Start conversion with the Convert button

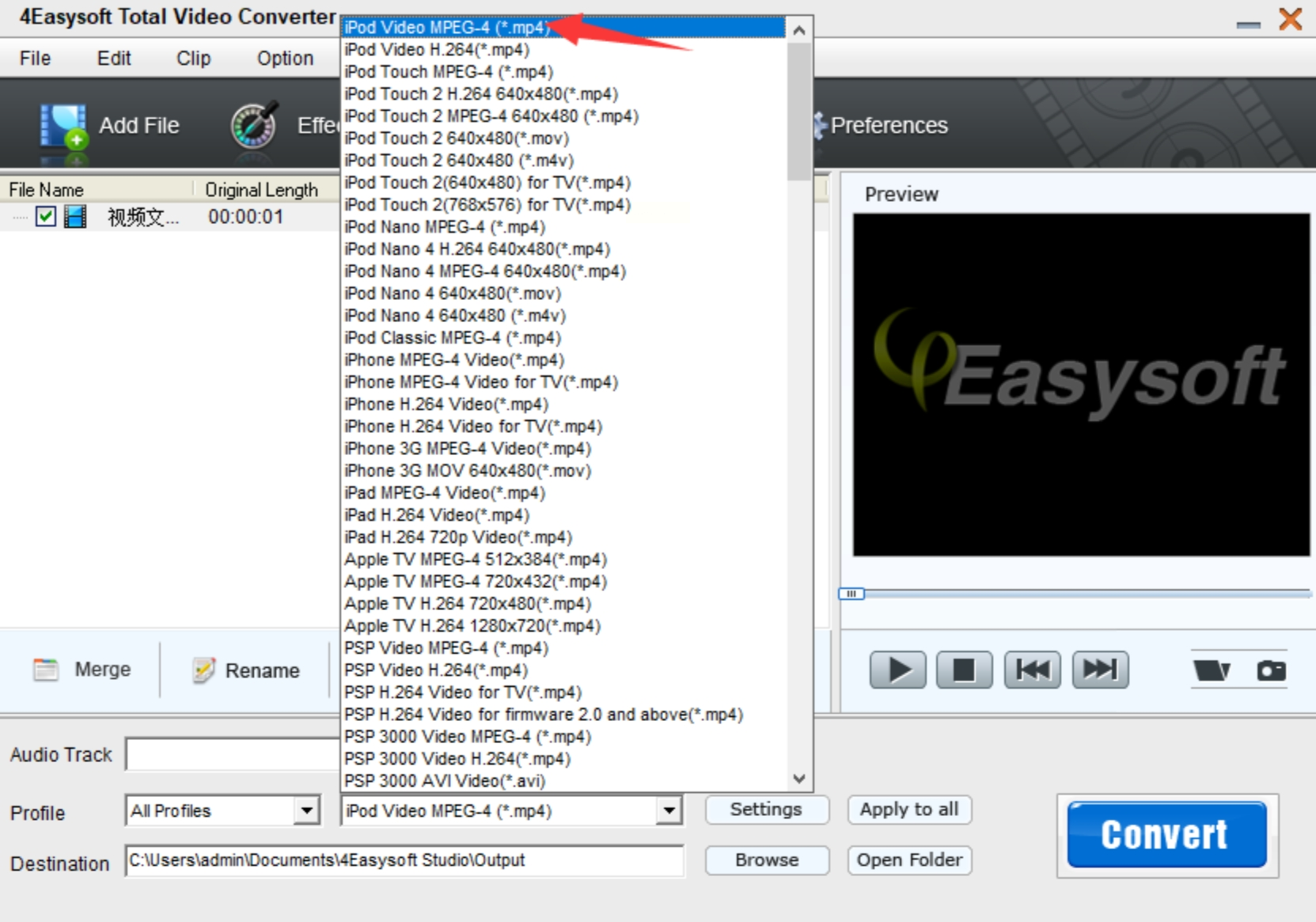pos(1166,834)
